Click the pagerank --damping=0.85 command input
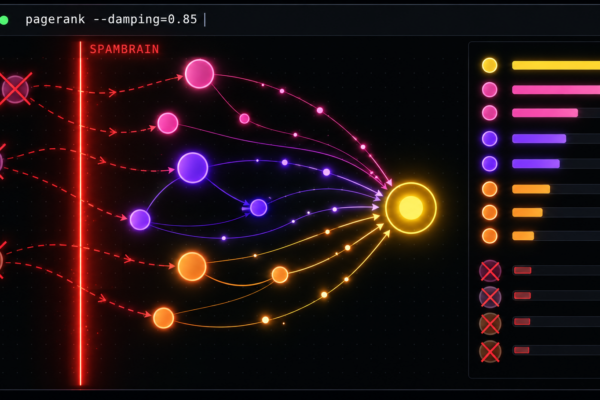Viewport: 600px width, 400px height. pyautogui.click(x=111, y=20)
